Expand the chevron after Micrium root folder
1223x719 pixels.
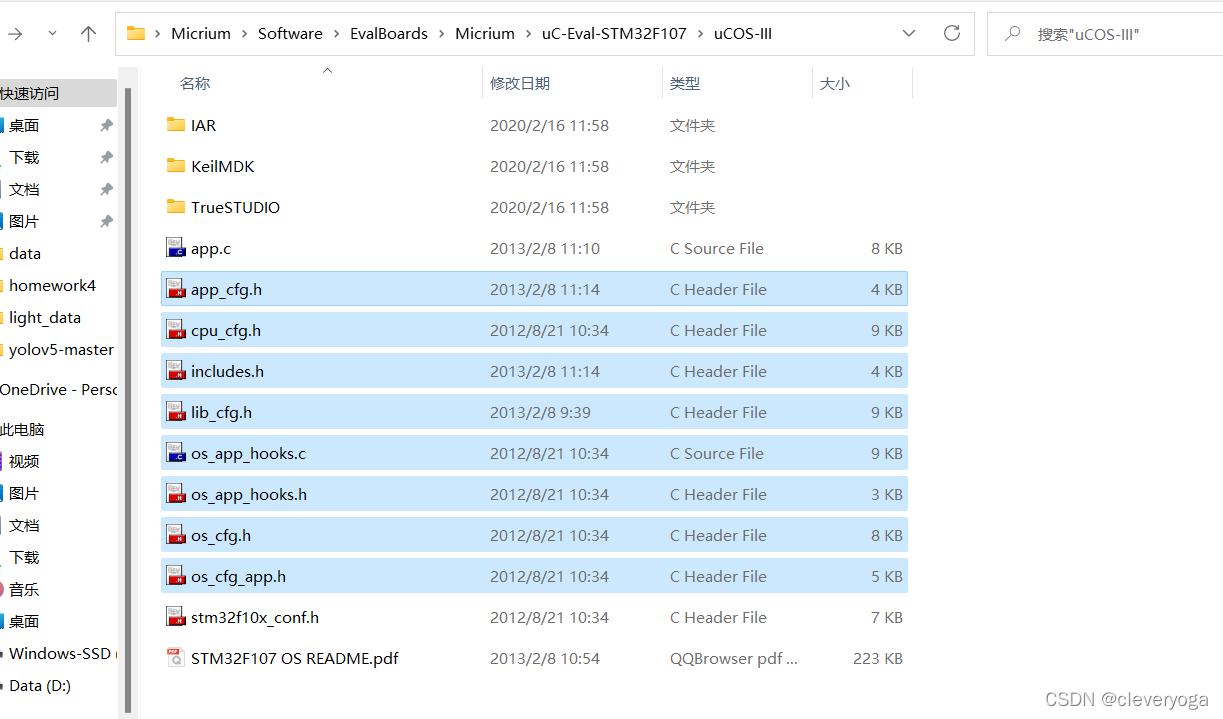(246, 33)
